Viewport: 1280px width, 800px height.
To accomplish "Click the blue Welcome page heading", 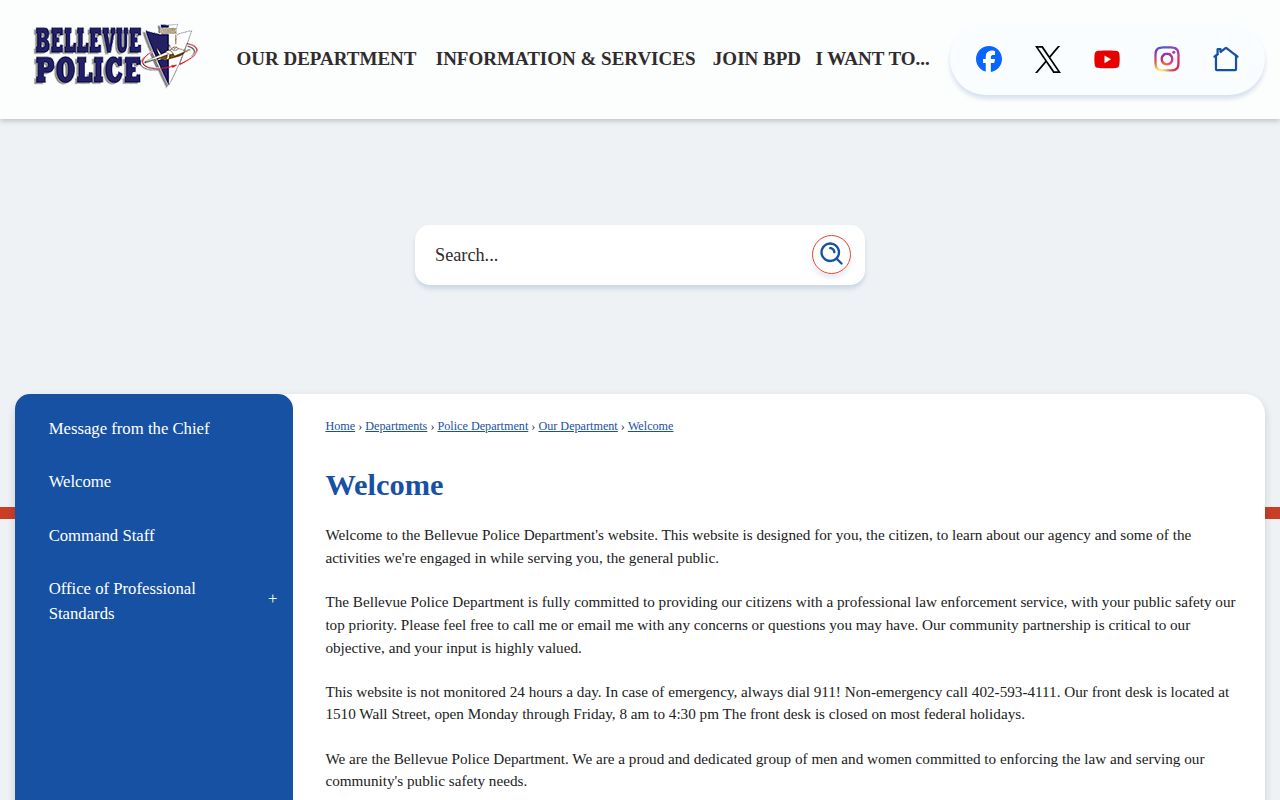I will [x=384, y=485].
